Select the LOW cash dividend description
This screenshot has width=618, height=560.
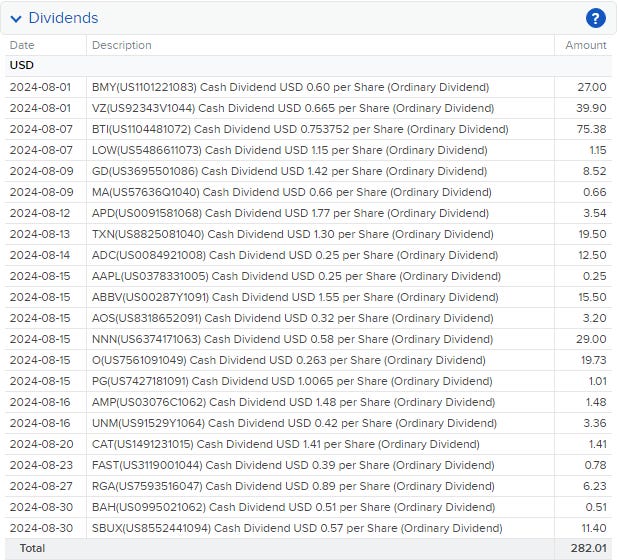290,150
